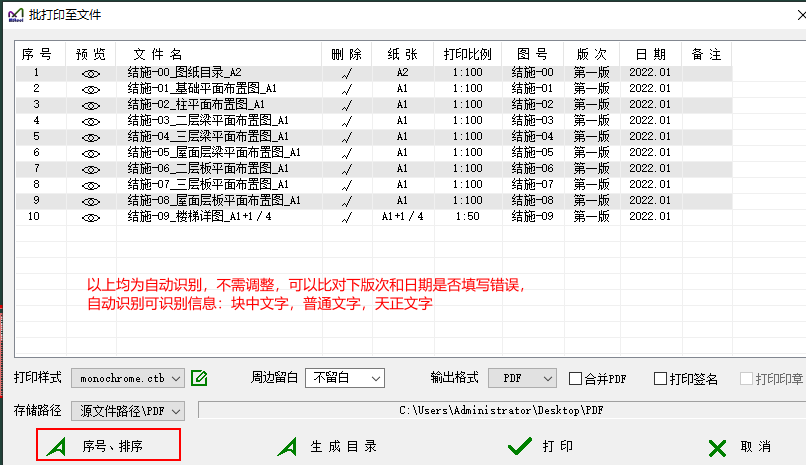
Task: Click eye icon for 结施-09 楼梯详图 row
Action: point(91,217)
